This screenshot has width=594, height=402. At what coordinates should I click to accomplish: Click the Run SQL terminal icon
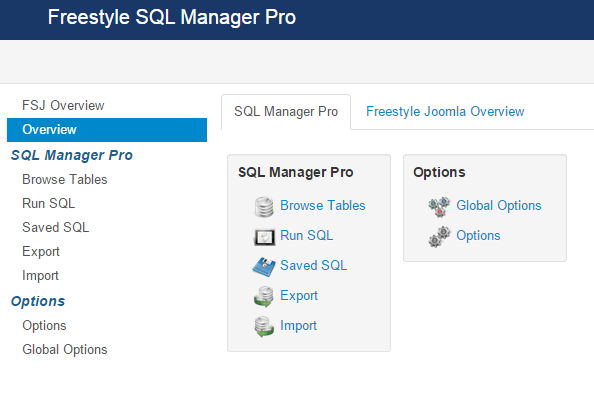point(264,237)
